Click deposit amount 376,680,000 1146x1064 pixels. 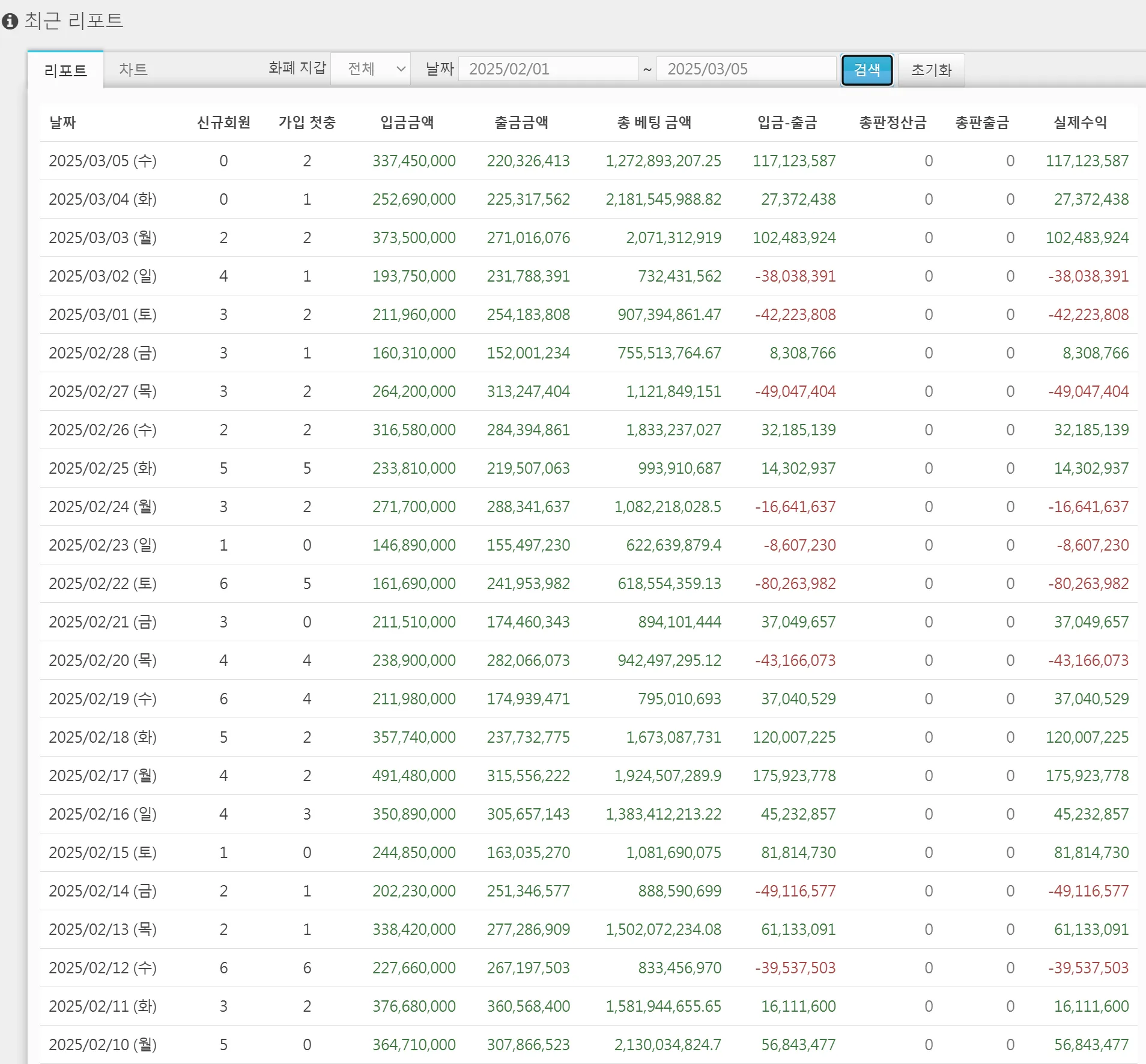(x=414, y=1006)
